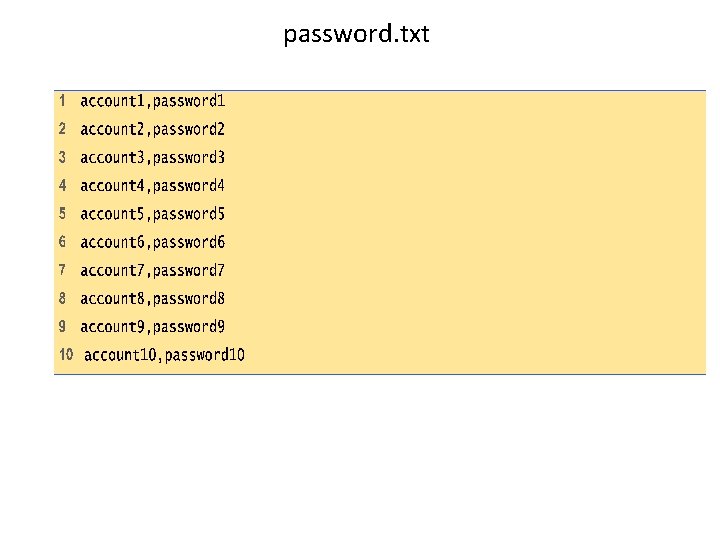Image resolution: width=720 pixels, height=540 pixels.
Task: Click on account9,password9 text
Action: coord(153,326)
